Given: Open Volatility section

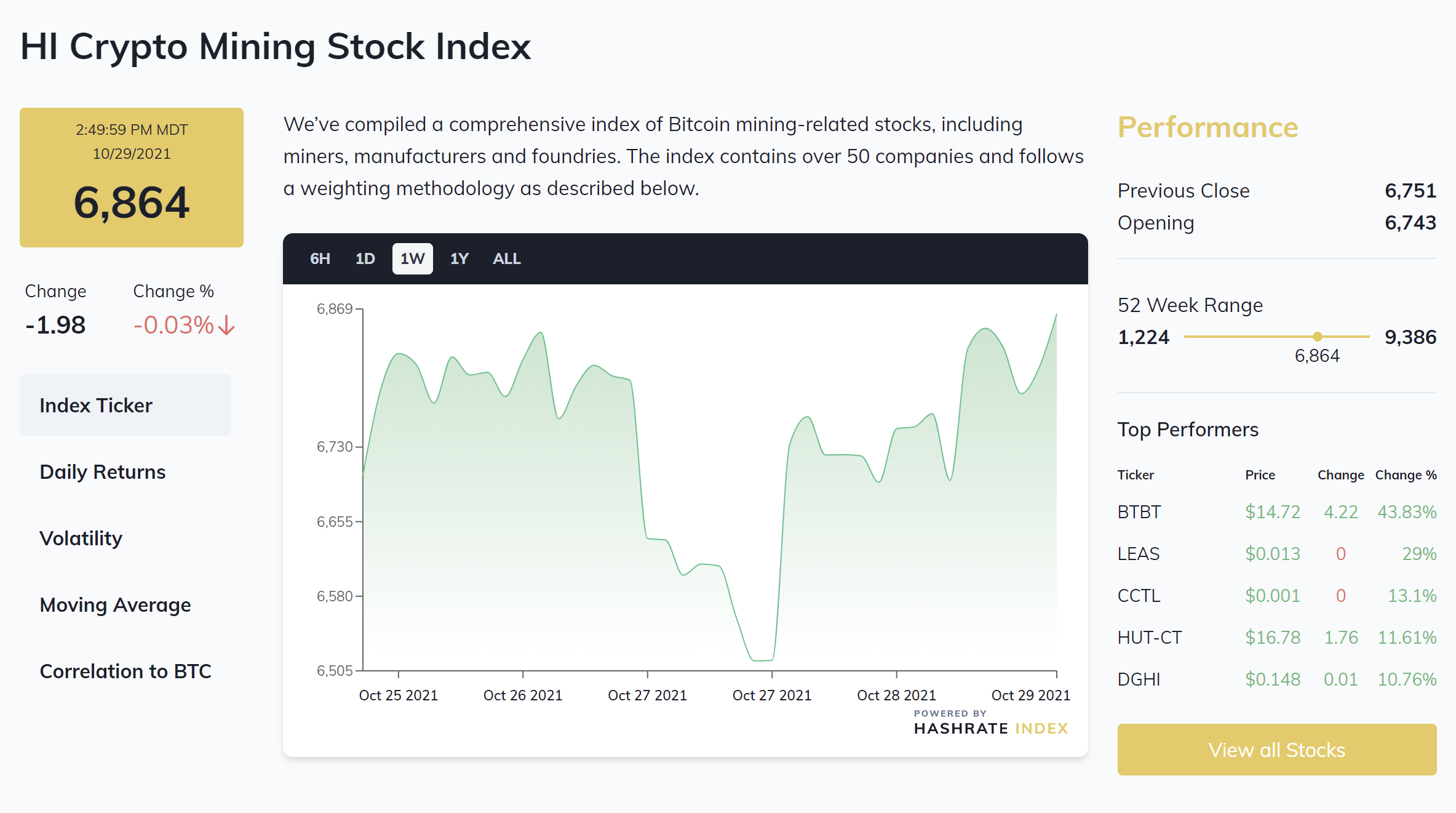Looking at the screenshot, I should 81,539.
